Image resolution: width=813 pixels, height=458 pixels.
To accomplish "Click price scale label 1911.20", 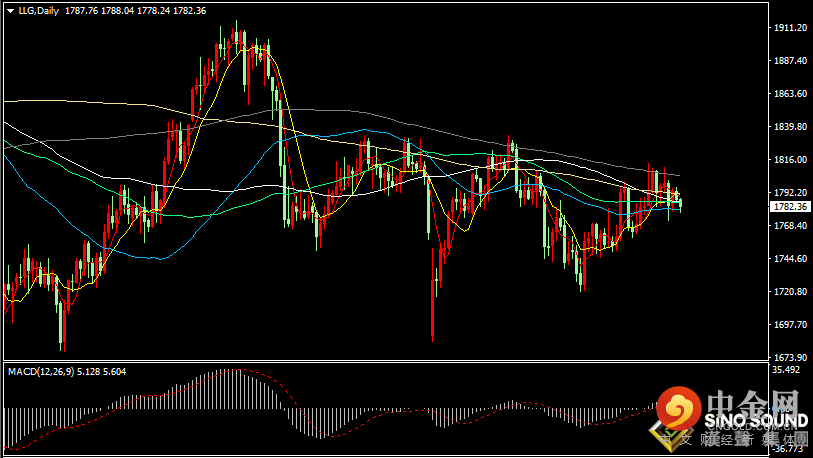I will coord(791,28).
